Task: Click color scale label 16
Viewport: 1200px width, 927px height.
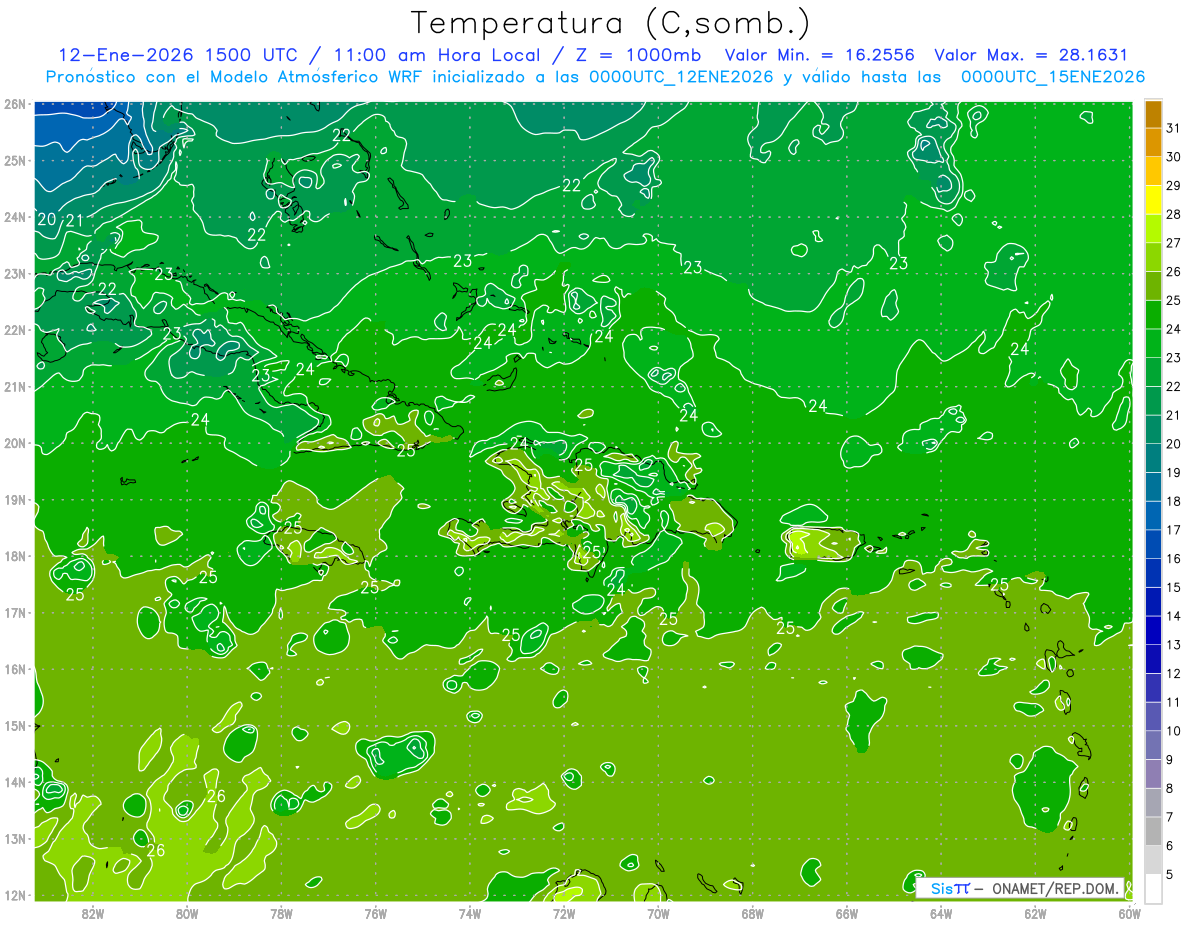Action: [x=1173, y=559]
